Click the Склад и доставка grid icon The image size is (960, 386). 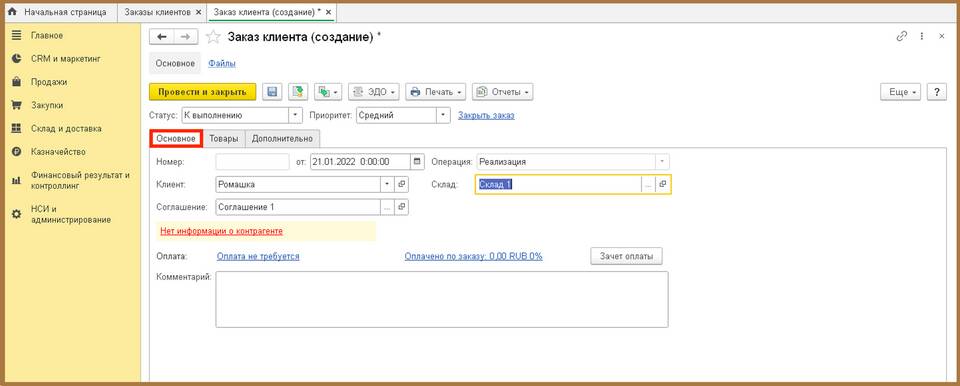17,129
